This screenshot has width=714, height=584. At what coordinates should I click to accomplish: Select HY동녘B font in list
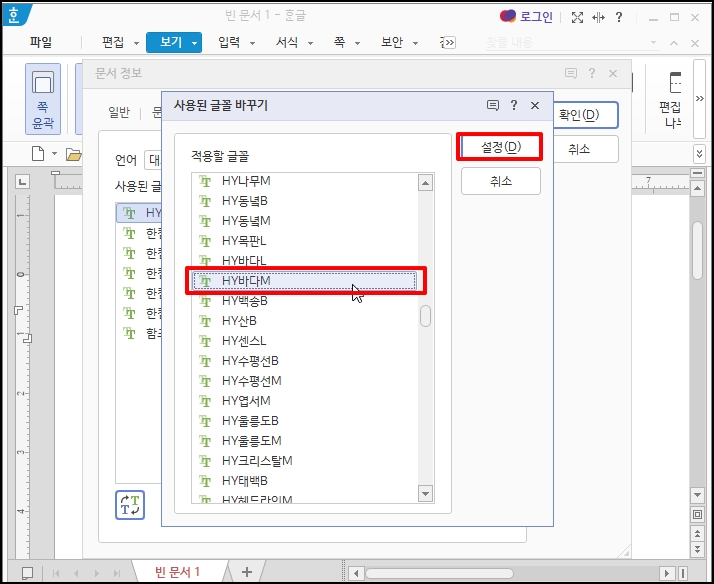pyautogui.click(x=304, y=201)
